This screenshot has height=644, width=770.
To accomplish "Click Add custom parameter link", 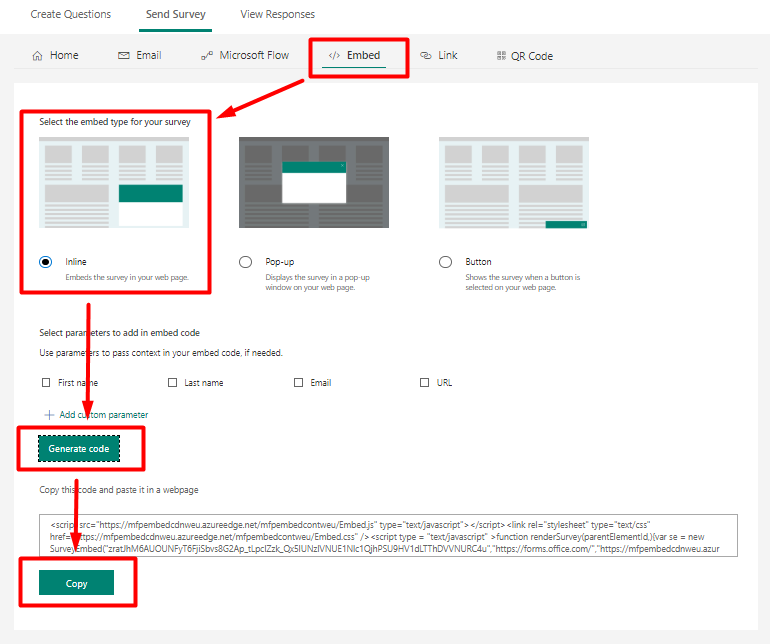I will (x=104, y=415).
